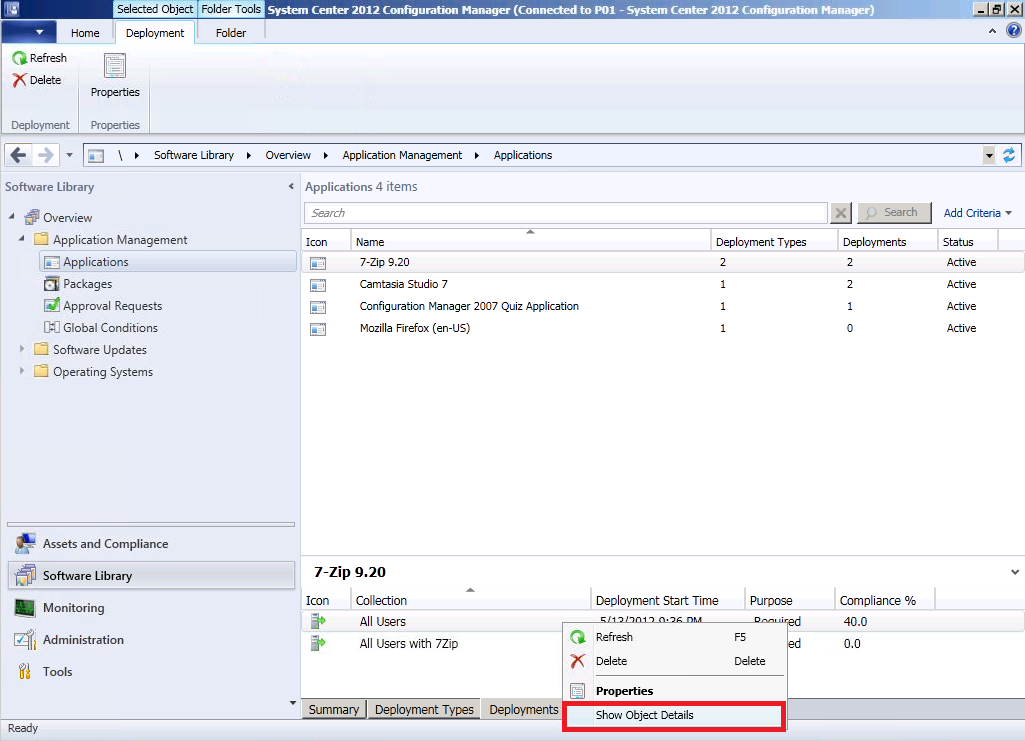This screenshot has height=741, width=1025.
Task: Go forward with the navigation arrow
Action: (46, 156)
